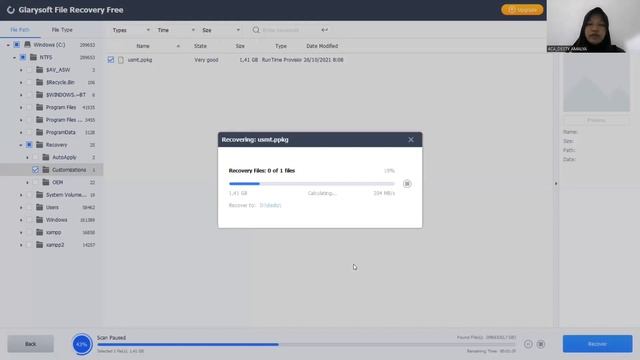
Task: Expand the $AV_ASW folder
Action: point(21,70)
